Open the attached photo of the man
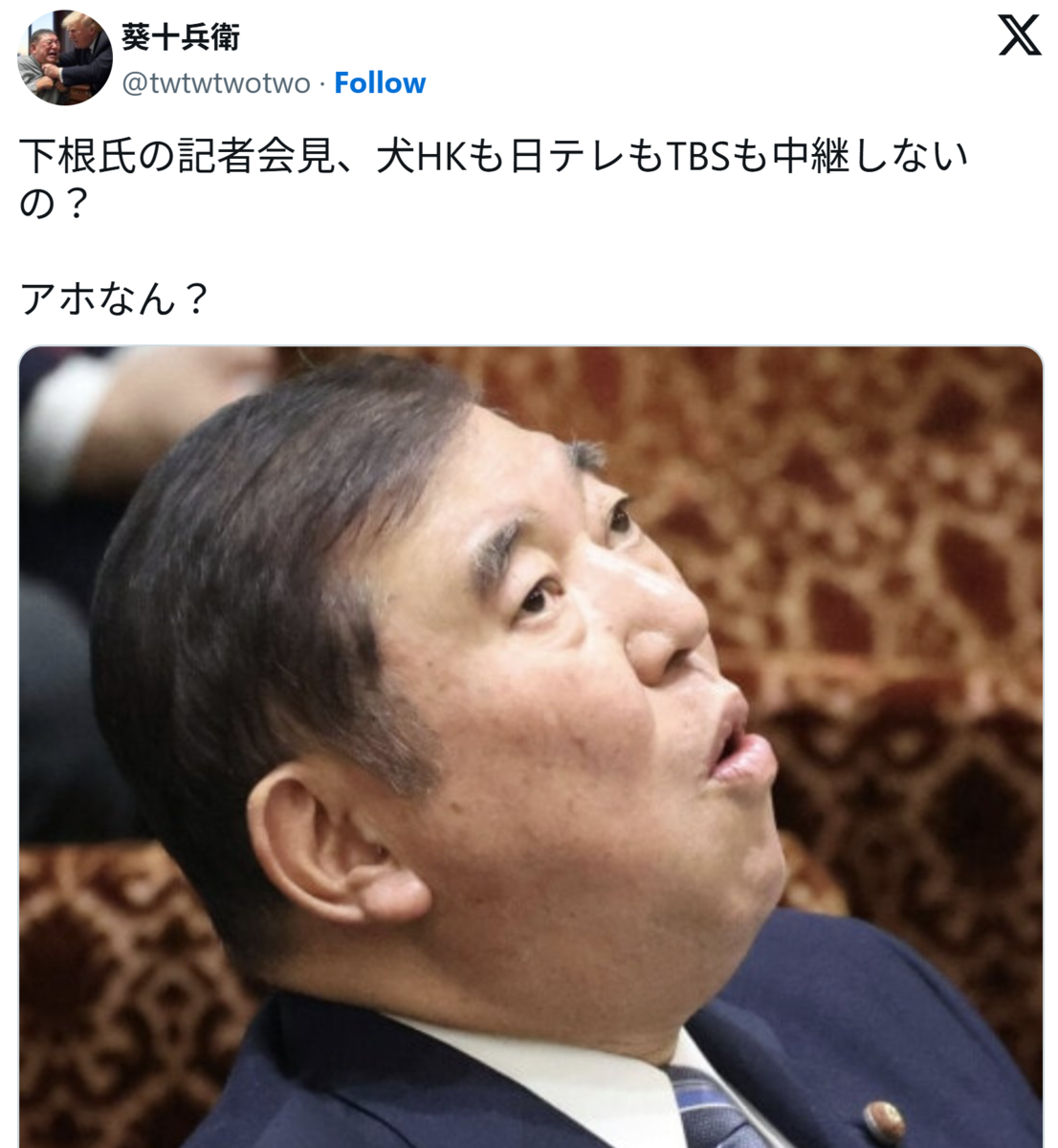The width and height of the screenshot is (1058, 1148). (x=531, y=747)
